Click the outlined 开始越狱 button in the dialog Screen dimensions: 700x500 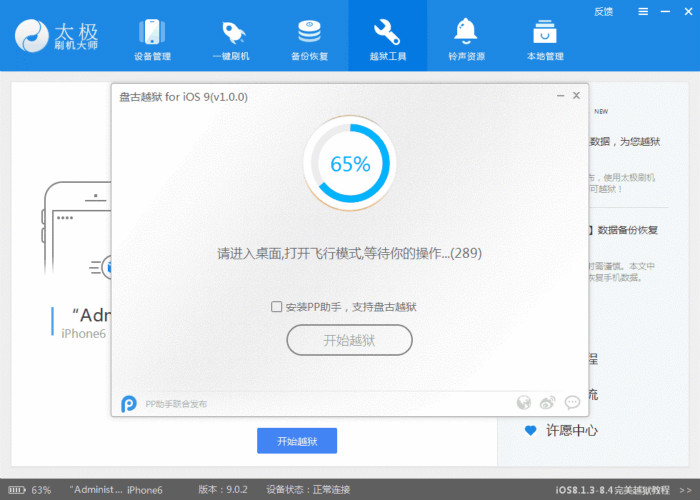coord(349,340)
